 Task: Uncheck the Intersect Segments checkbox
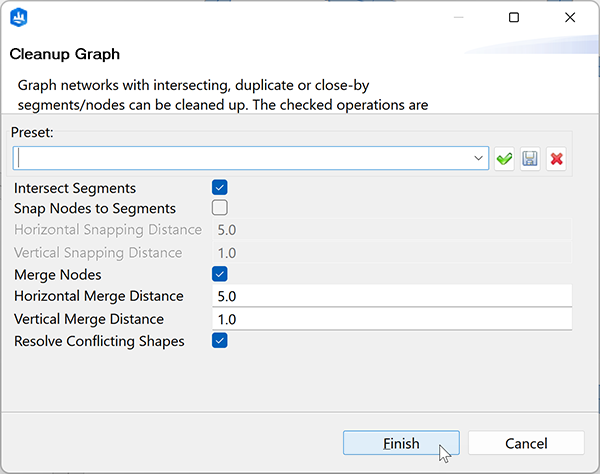[220, 187]
